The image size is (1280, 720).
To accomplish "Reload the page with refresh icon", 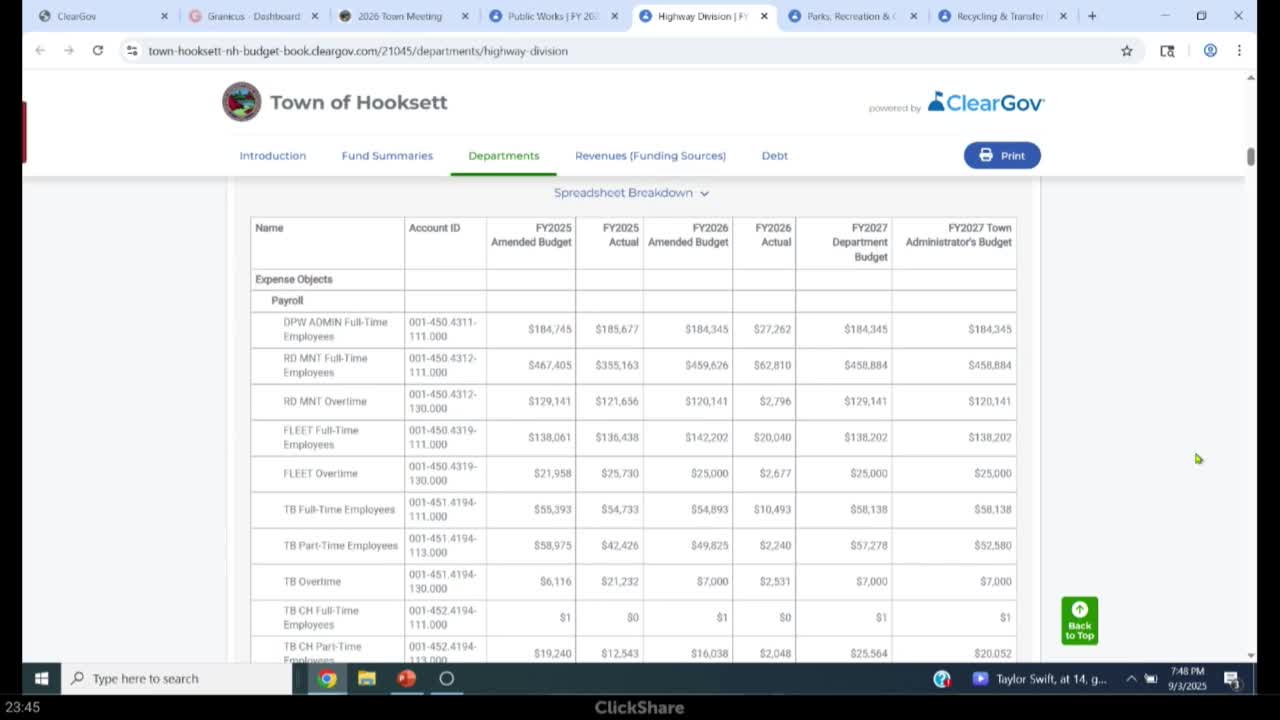I will 98,50.
